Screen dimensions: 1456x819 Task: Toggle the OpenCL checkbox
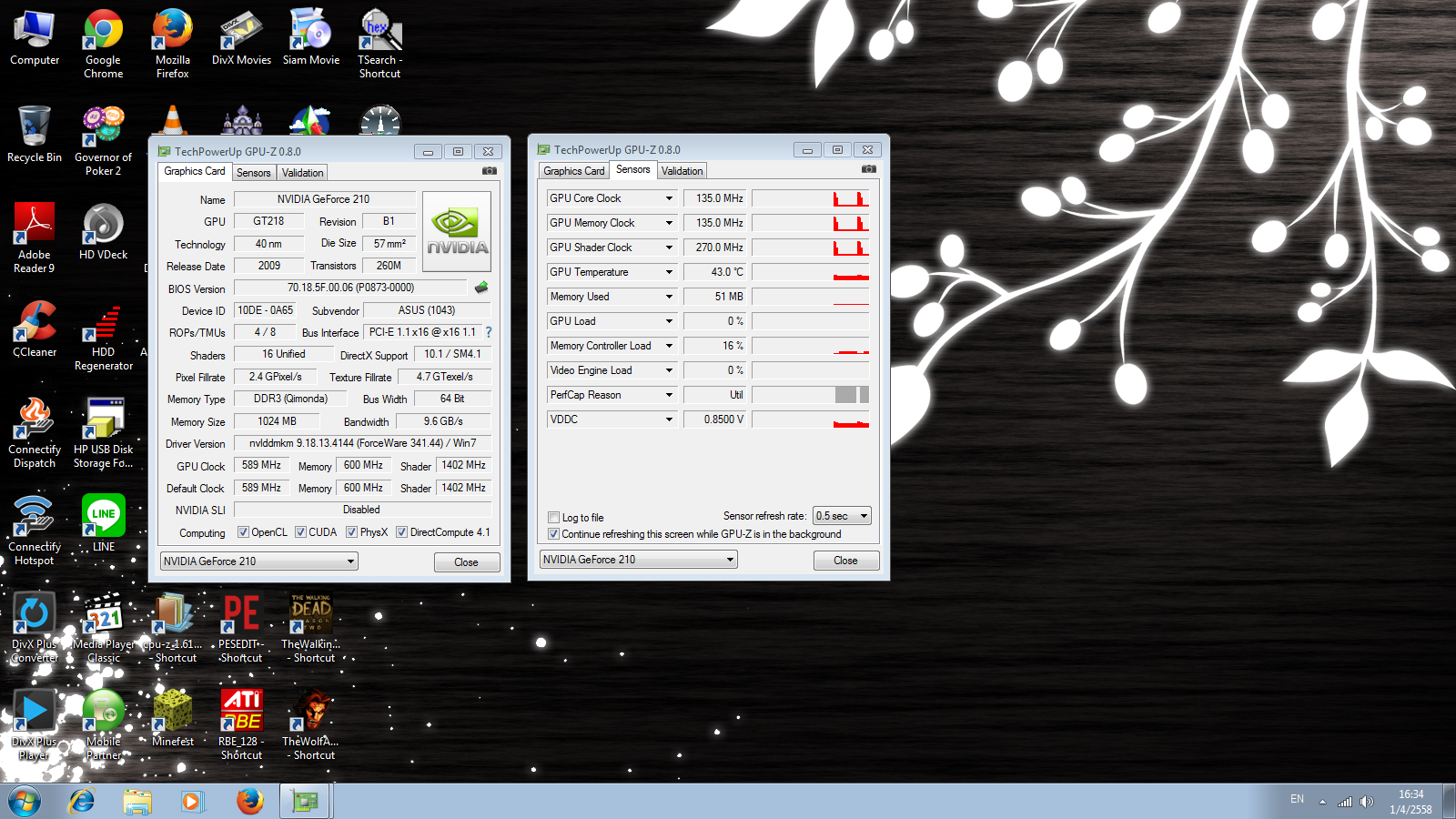coord(243,532)
